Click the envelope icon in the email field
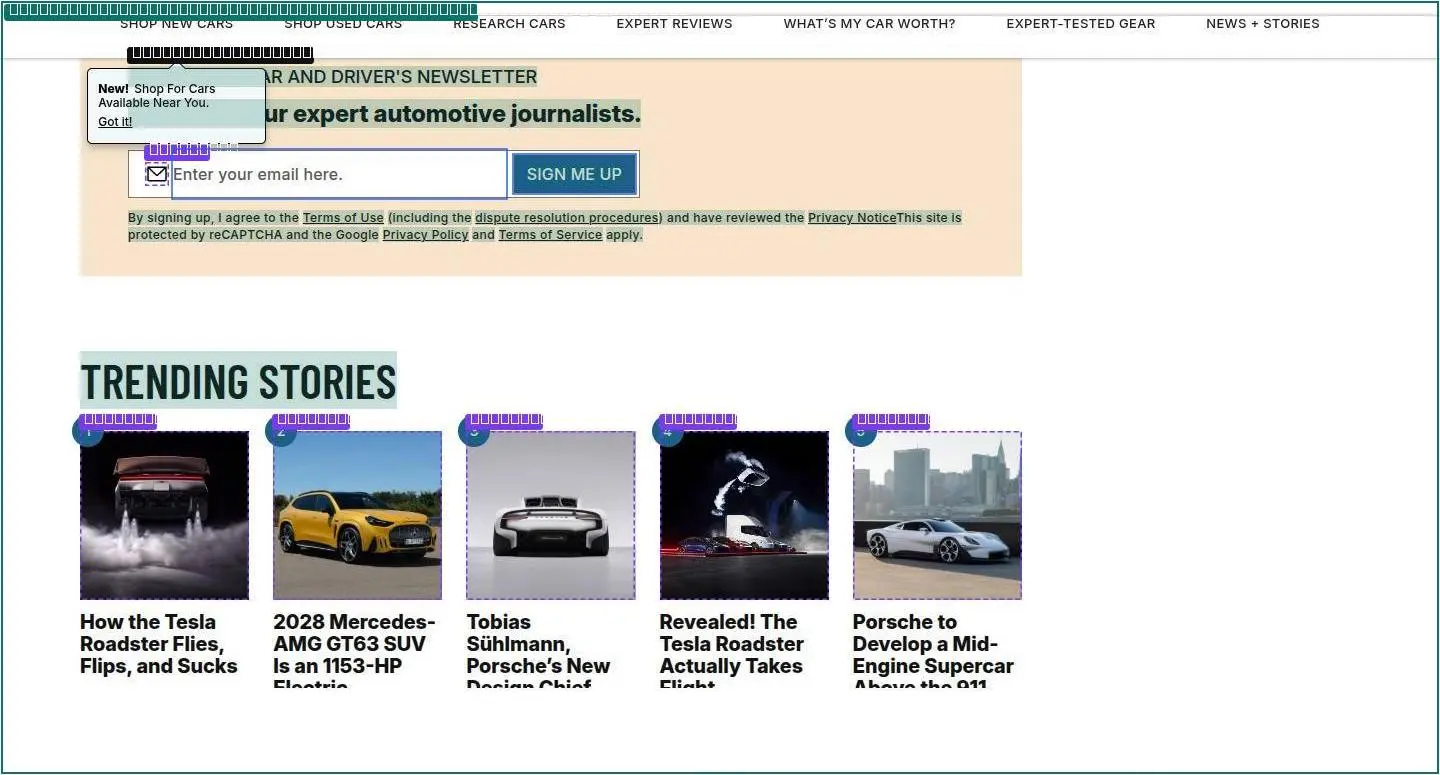This screenshot has width=1440, height=775. (157, 174)
